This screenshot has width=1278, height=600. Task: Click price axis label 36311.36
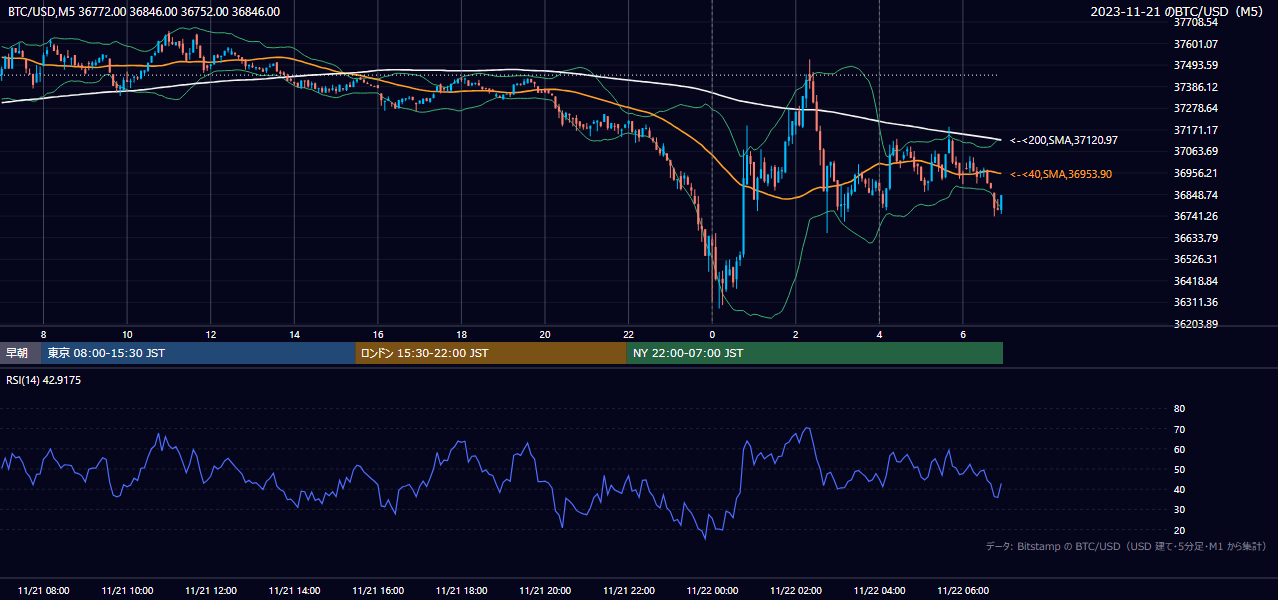pos(1196,302)
